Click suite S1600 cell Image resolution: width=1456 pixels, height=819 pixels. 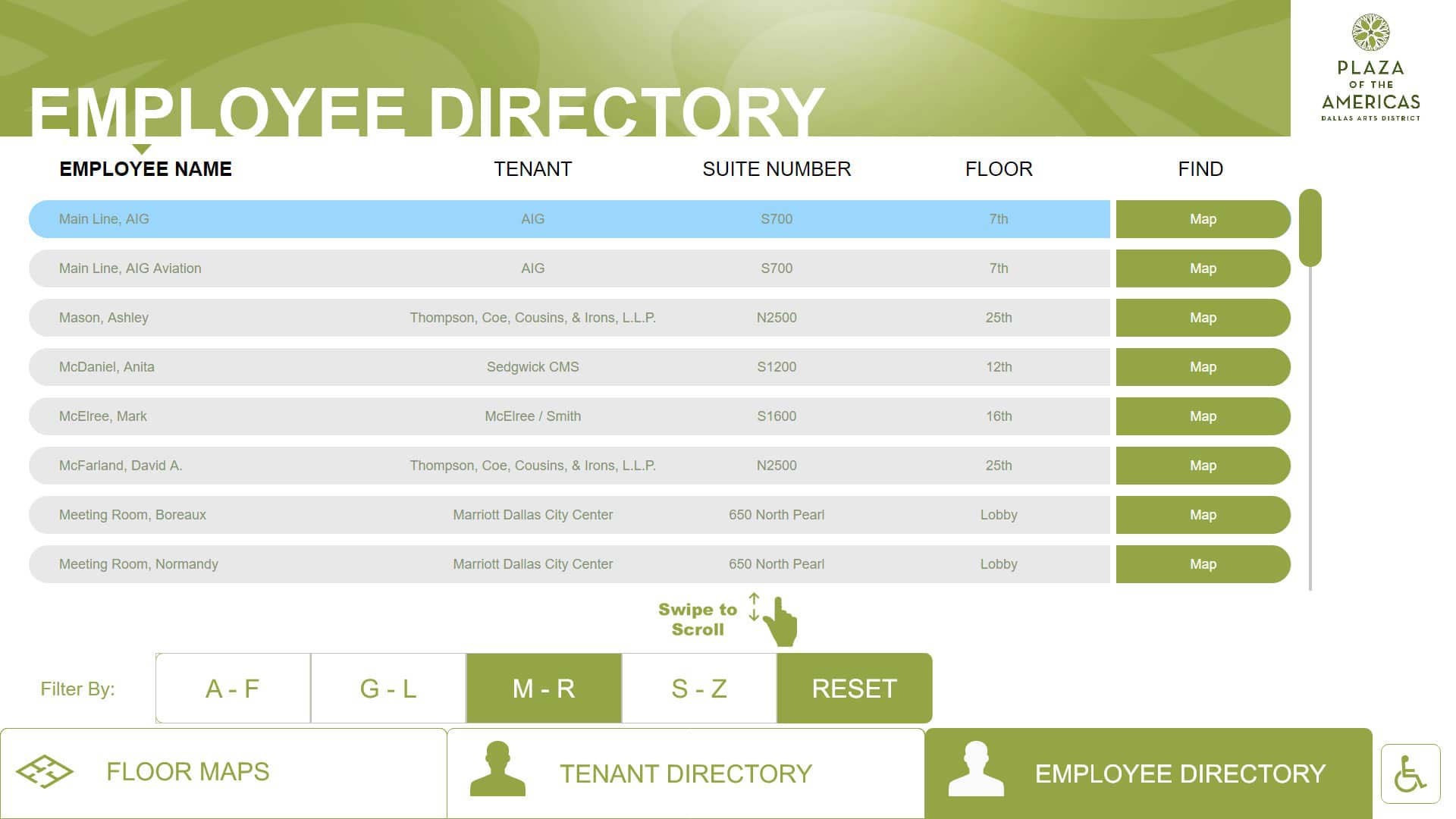777,416
